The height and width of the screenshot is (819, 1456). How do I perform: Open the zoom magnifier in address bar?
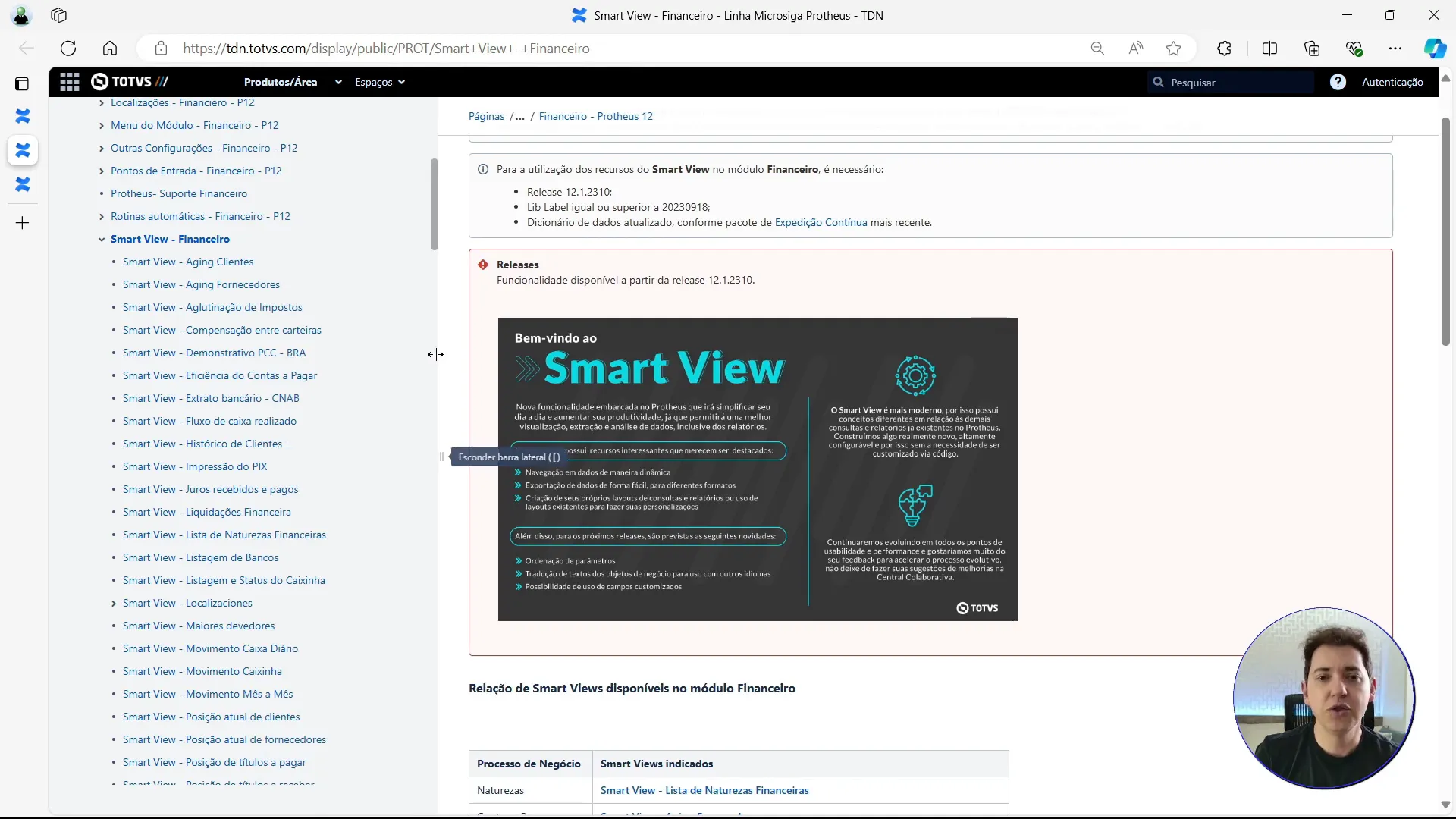click(x=1097, y=49)
